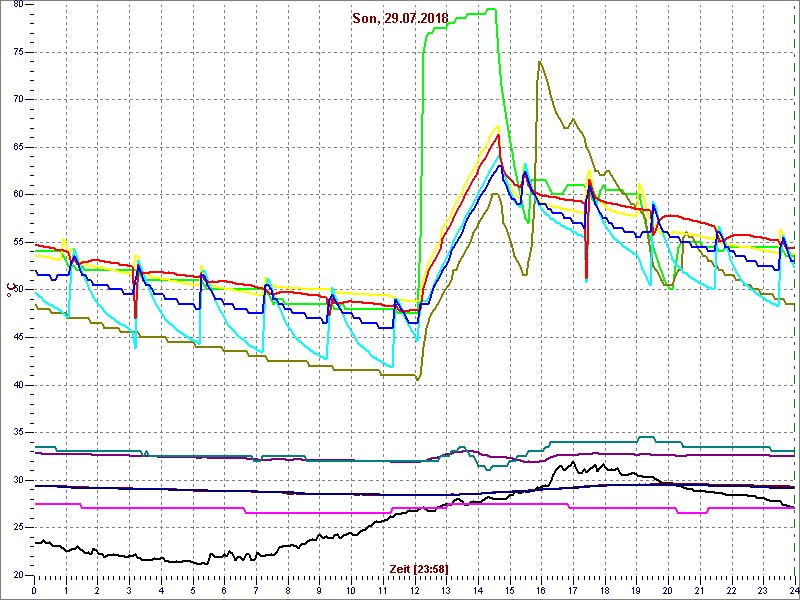Click the black curve's highest point near 32°C
800x600 pixels.
click(x=573, y=462)
